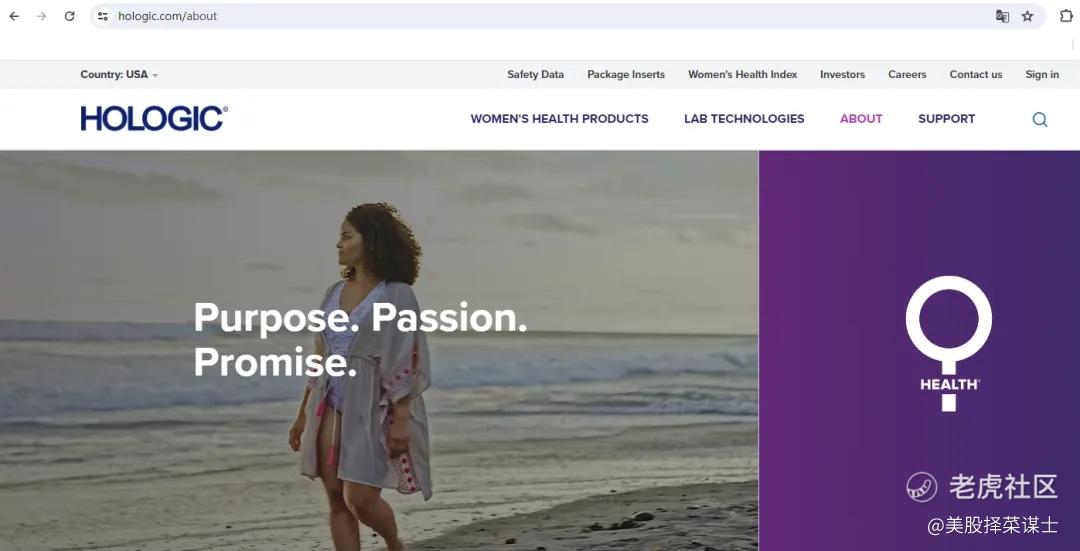Expand the Country: USA dropdown
This screenshot has width=1080, height=551.
coord(119,74)
